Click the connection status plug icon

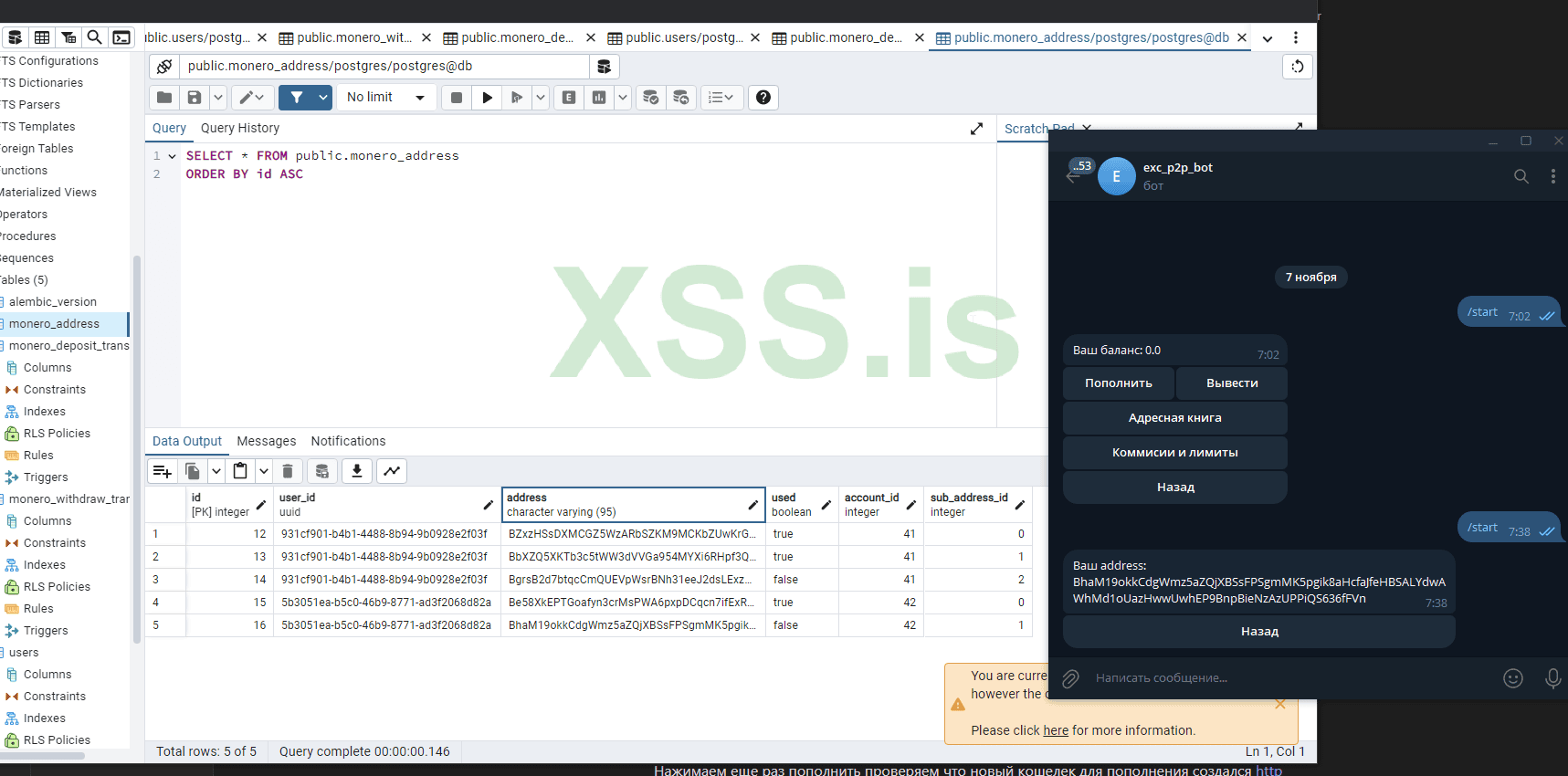(164, 67)
